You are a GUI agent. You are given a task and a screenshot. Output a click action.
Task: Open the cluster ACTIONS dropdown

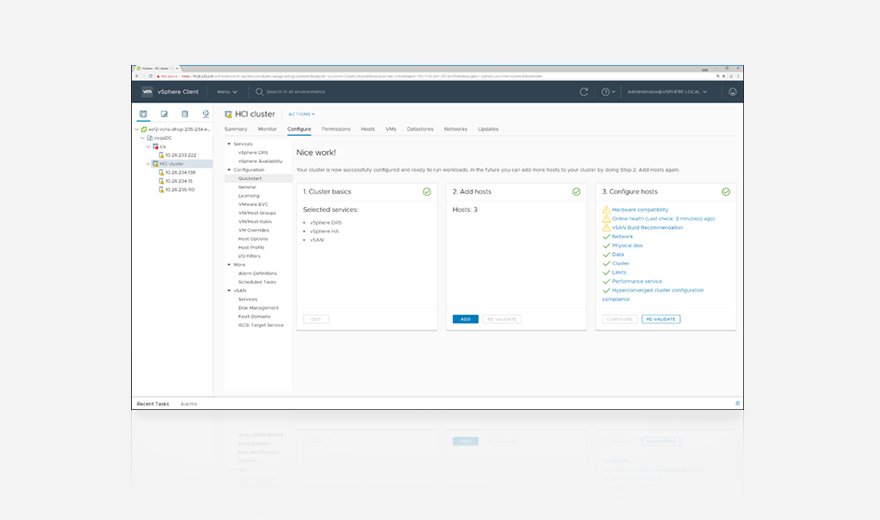tap(301, 114)
